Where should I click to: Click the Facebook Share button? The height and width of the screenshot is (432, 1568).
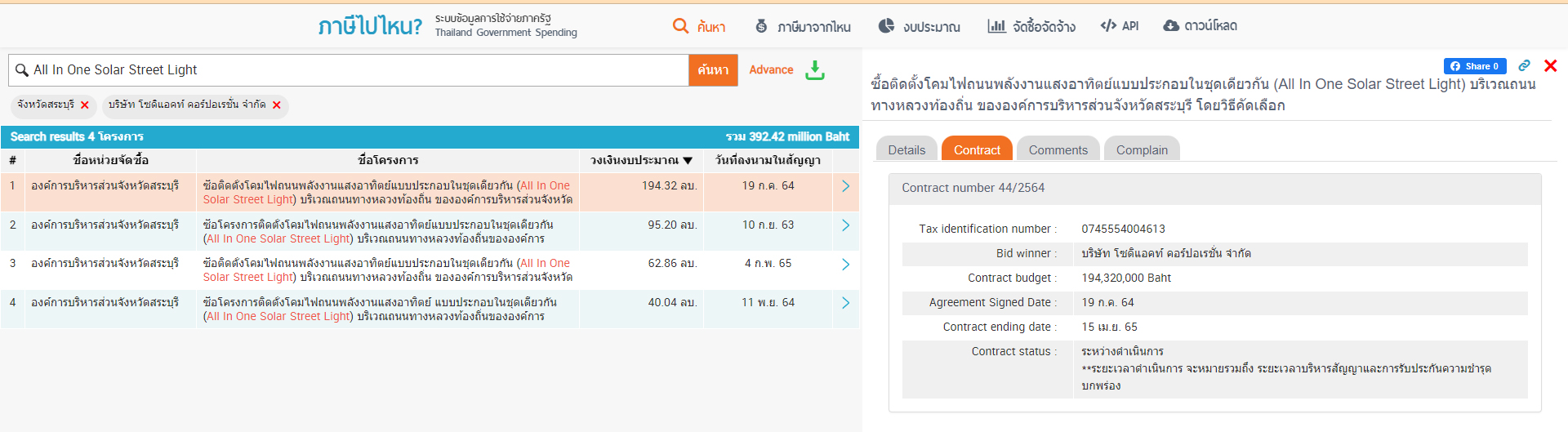tap(1474, 66)
